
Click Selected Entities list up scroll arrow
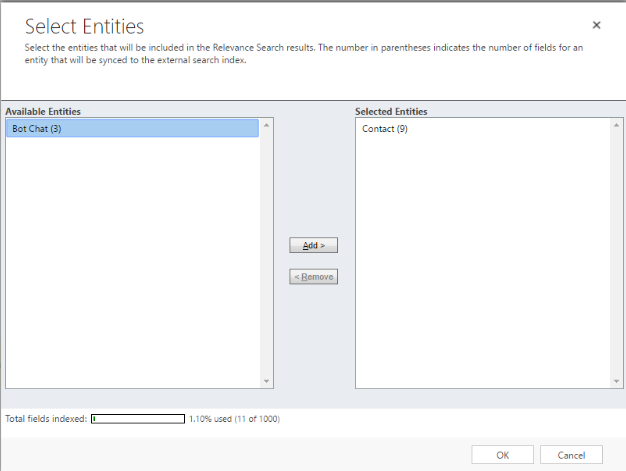(x=616, y=125)
